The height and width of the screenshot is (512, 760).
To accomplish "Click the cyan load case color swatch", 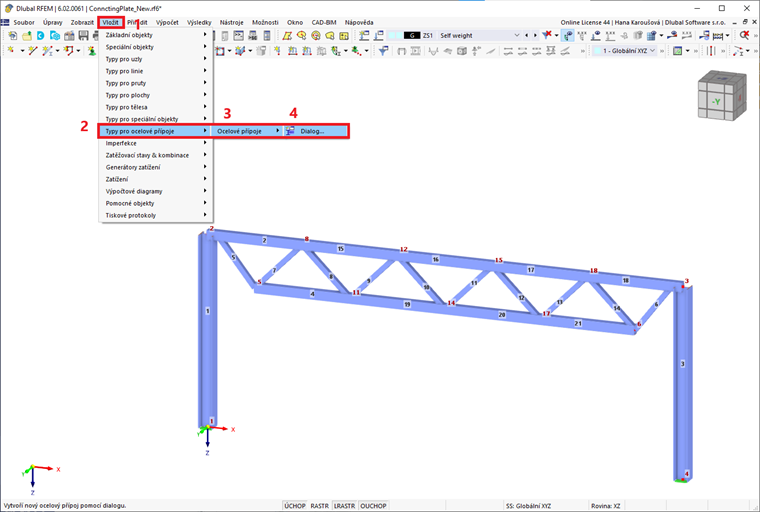I will pos(395,35).
